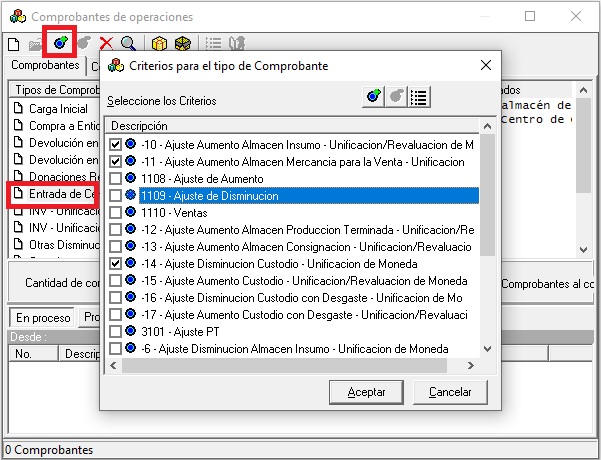Select Entrada de Ce... in comprobante types list
Viewport: 601px width, 460px height.
[x=61, y=194]
